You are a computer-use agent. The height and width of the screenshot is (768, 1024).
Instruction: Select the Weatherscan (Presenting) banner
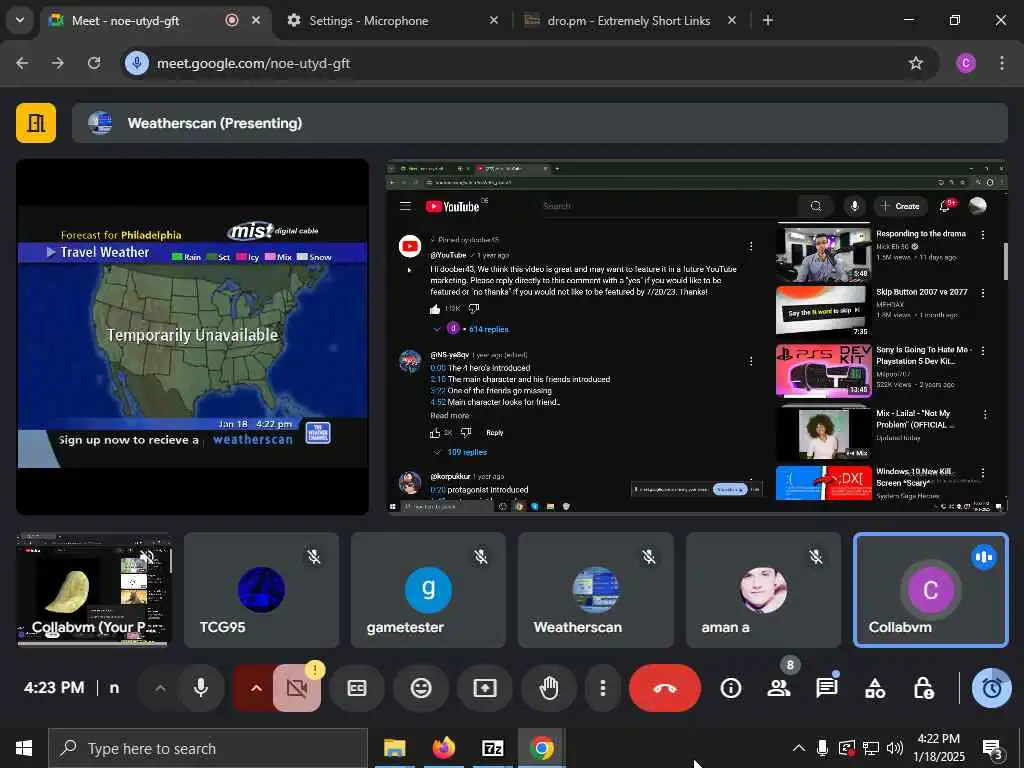[x=539, y=123]
